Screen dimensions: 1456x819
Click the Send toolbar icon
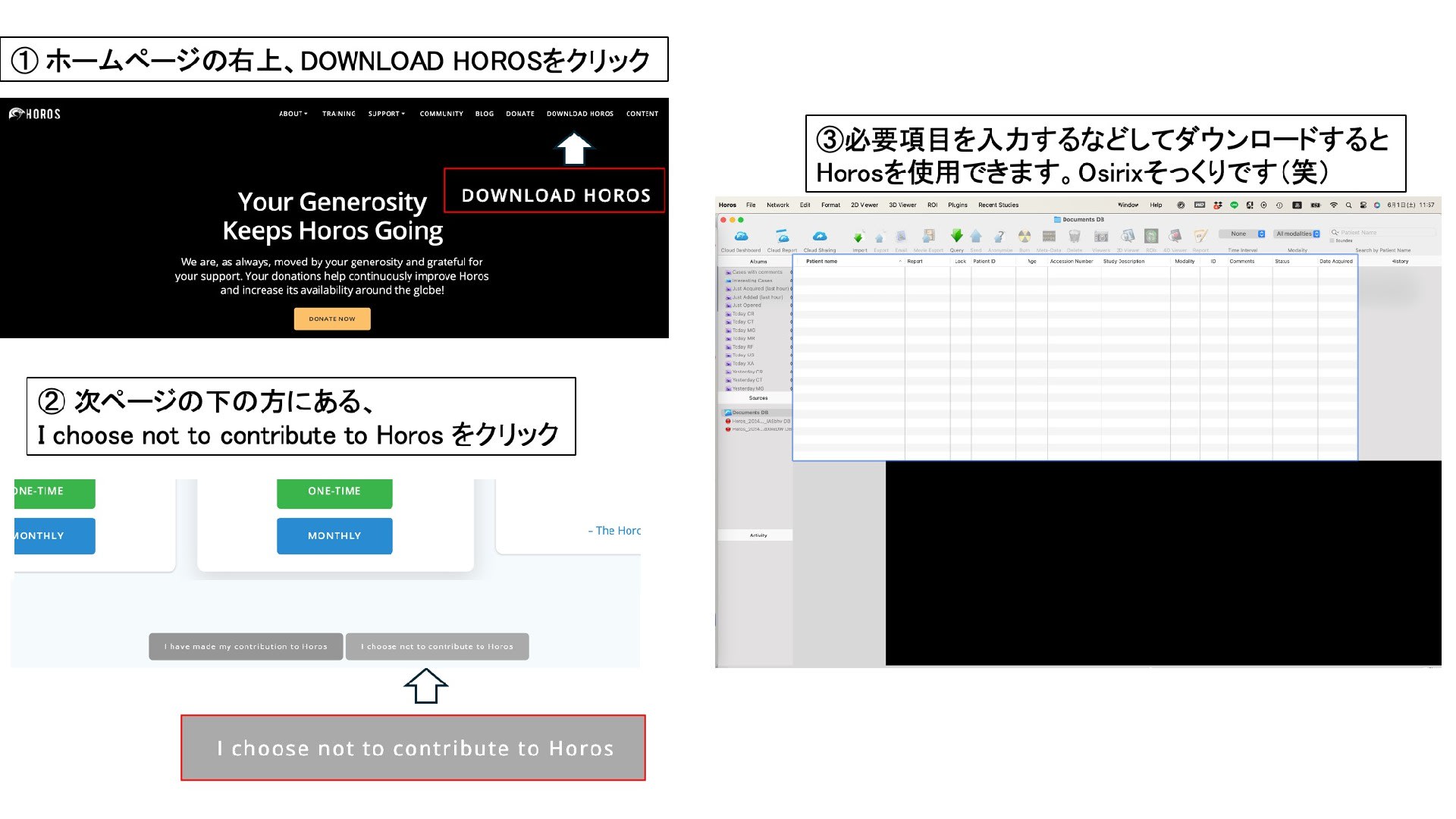pyautogui.click(x=976, y=237)
